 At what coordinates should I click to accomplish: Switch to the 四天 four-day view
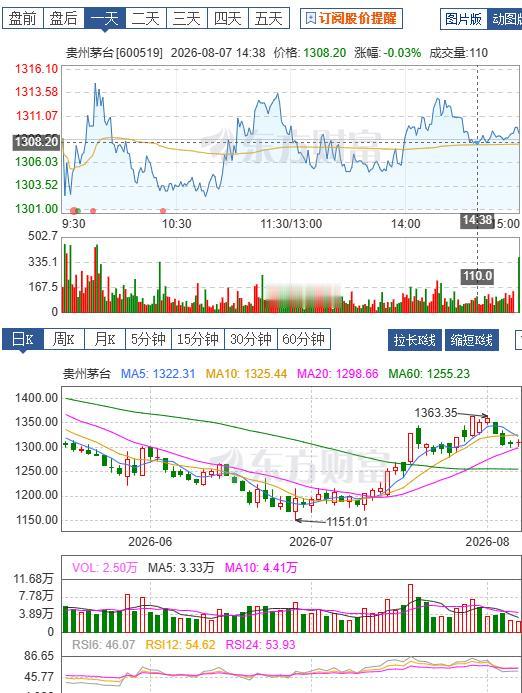[x=228, y=19]
